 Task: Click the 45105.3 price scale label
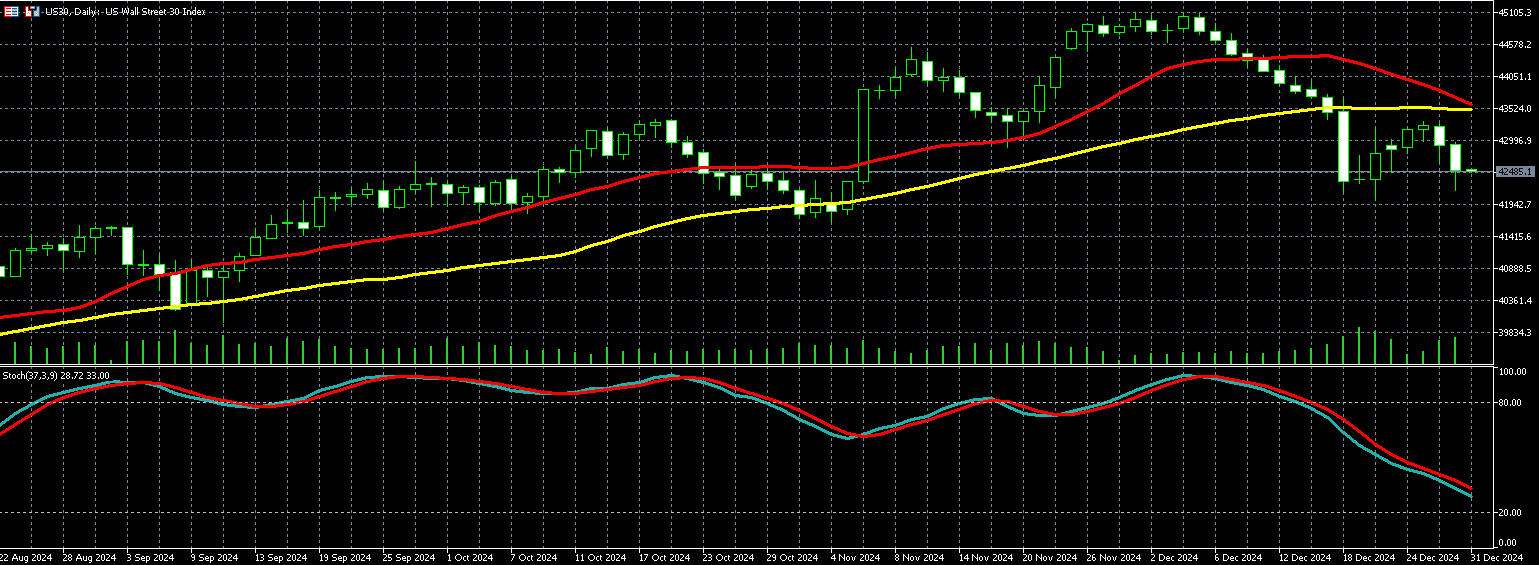click(x=1516, y=13)
